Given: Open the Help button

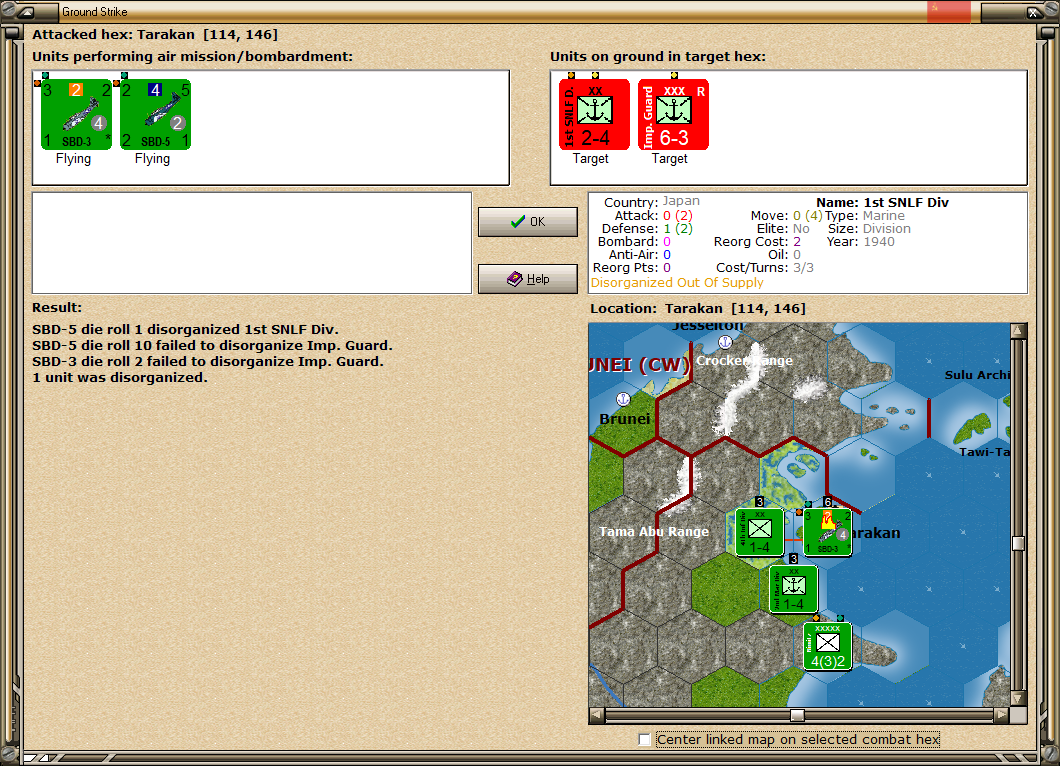Looking at the screenshot, I should [x=527, y=279].
